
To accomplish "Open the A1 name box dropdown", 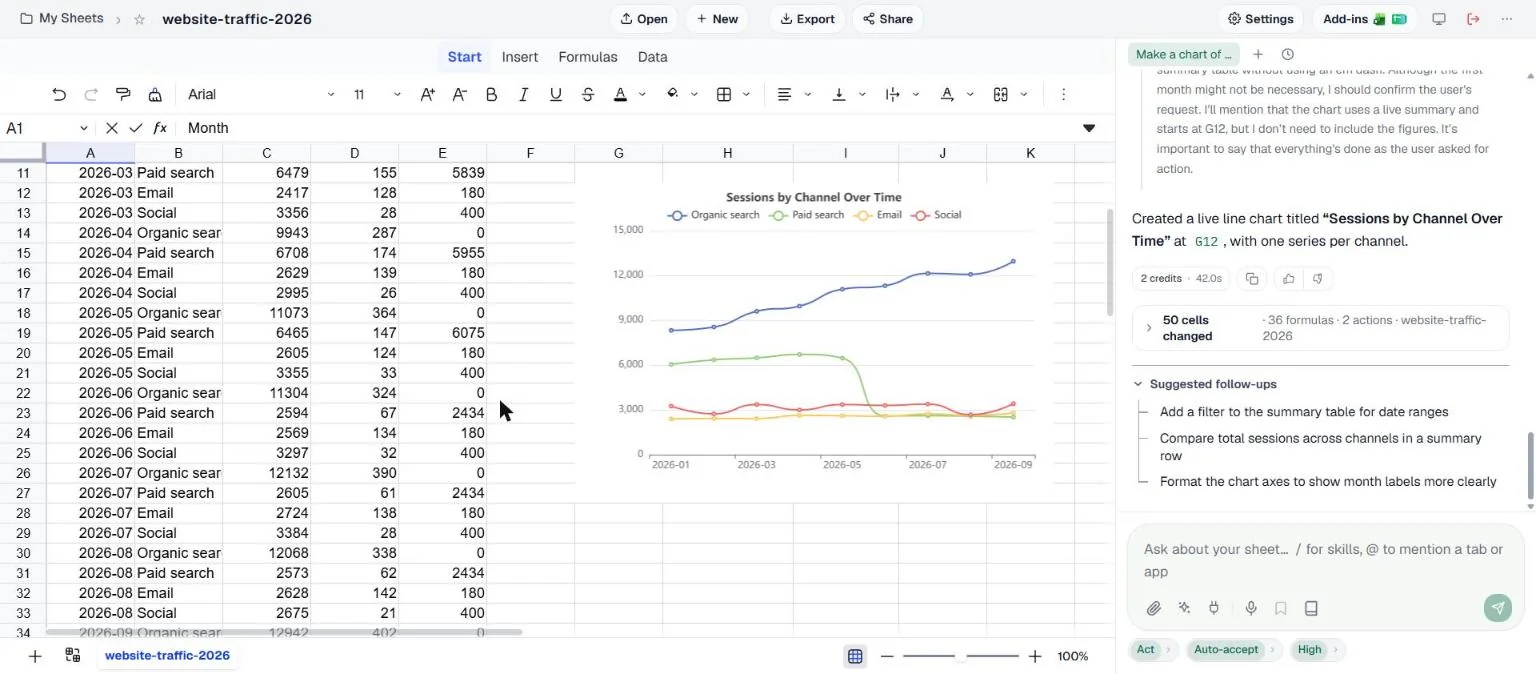I will click(83, 128).
